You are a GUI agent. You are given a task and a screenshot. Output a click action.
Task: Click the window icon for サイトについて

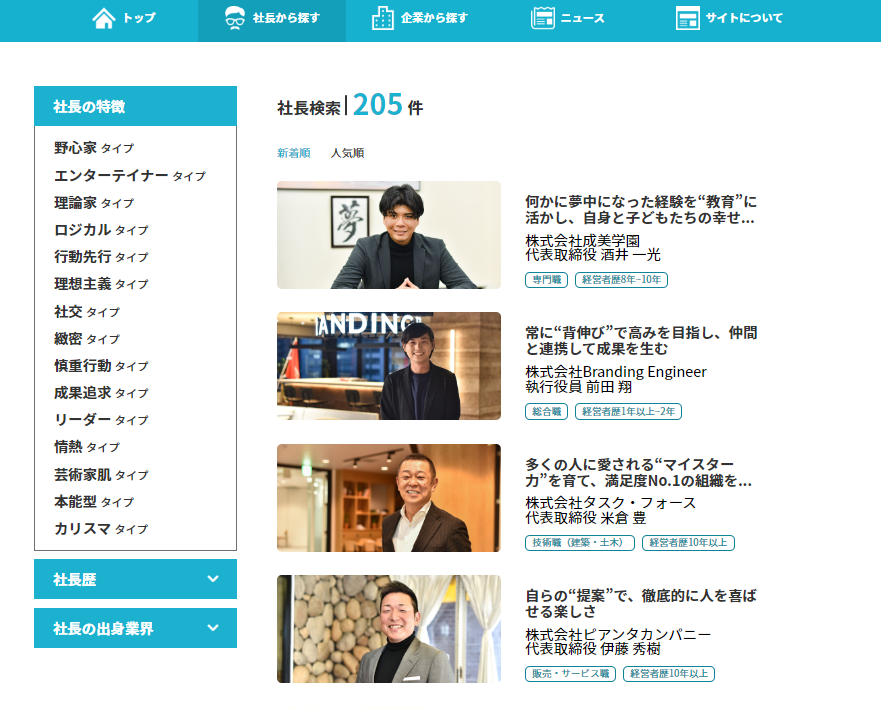(688, 18)
